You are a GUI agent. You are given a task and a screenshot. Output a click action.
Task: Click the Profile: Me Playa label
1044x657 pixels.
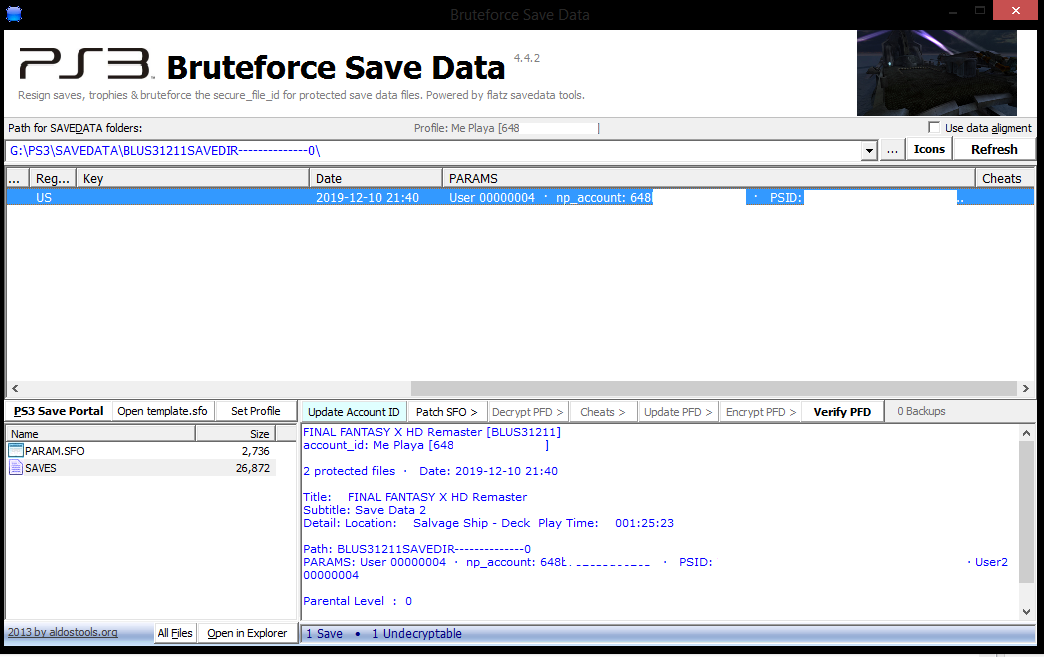[x=507, y=128]
